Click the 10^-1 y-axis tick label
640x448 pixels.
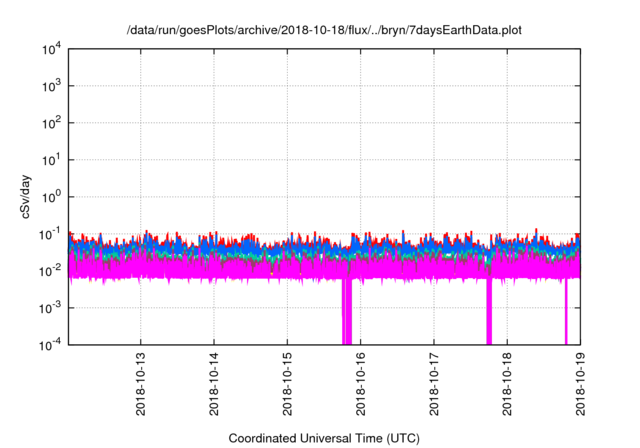click(50, 235)
